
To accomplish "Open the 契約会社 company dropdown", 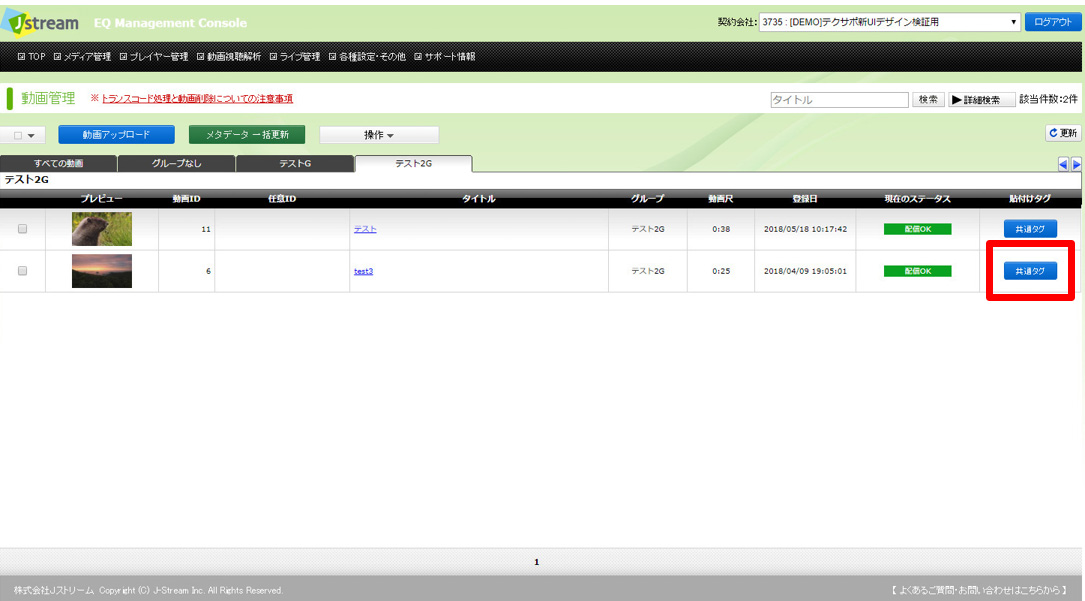I will click(x=889, y=22).
